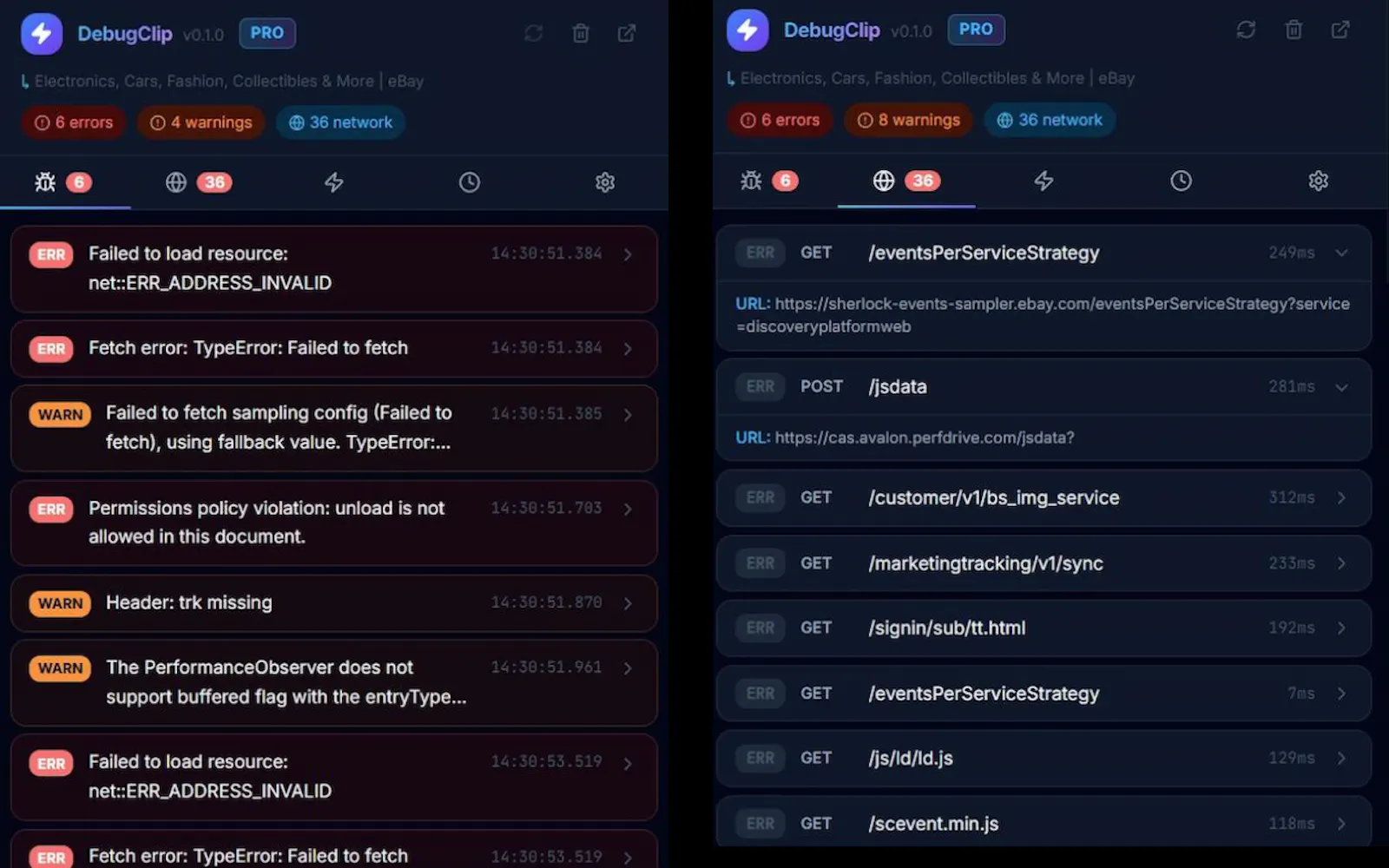The height and width of the screenshot is (868, 1389).
Task: Click page title text in right panel header
Action: click(x=938, y=78)
